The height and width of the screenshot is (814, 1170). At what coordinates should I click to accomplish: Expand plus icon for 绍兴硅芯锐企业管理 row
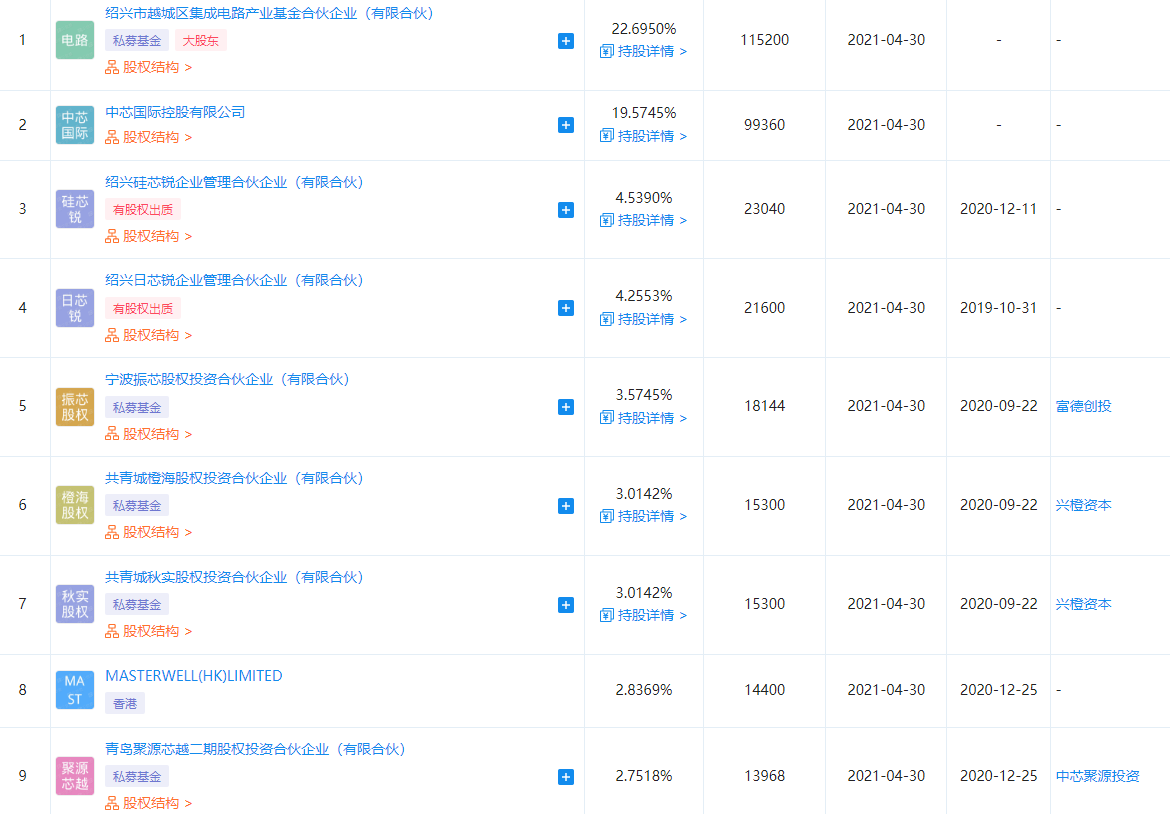coord(566,210)
